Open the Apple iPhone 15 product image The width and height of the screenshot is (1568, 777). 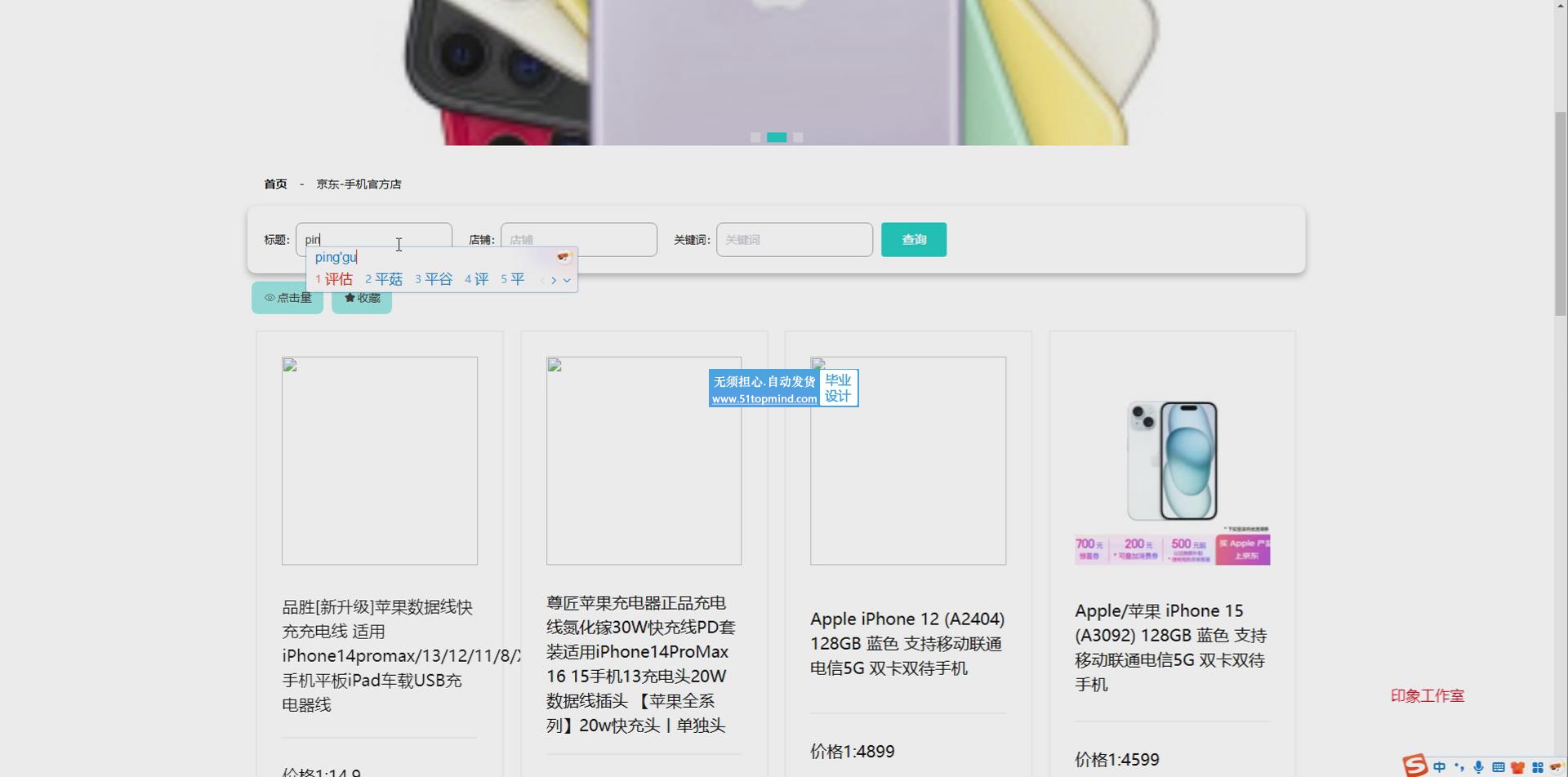point(1172,461)
